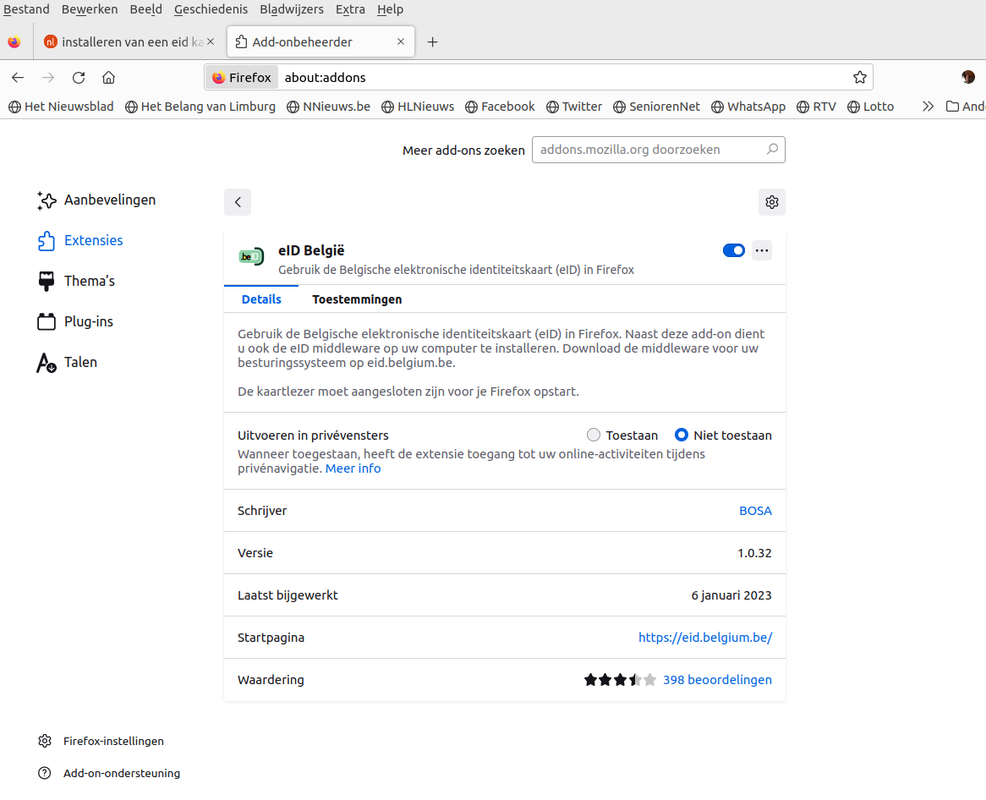
Task: Show more bookmarks with double chevron
Action: [x=928, y=106]
